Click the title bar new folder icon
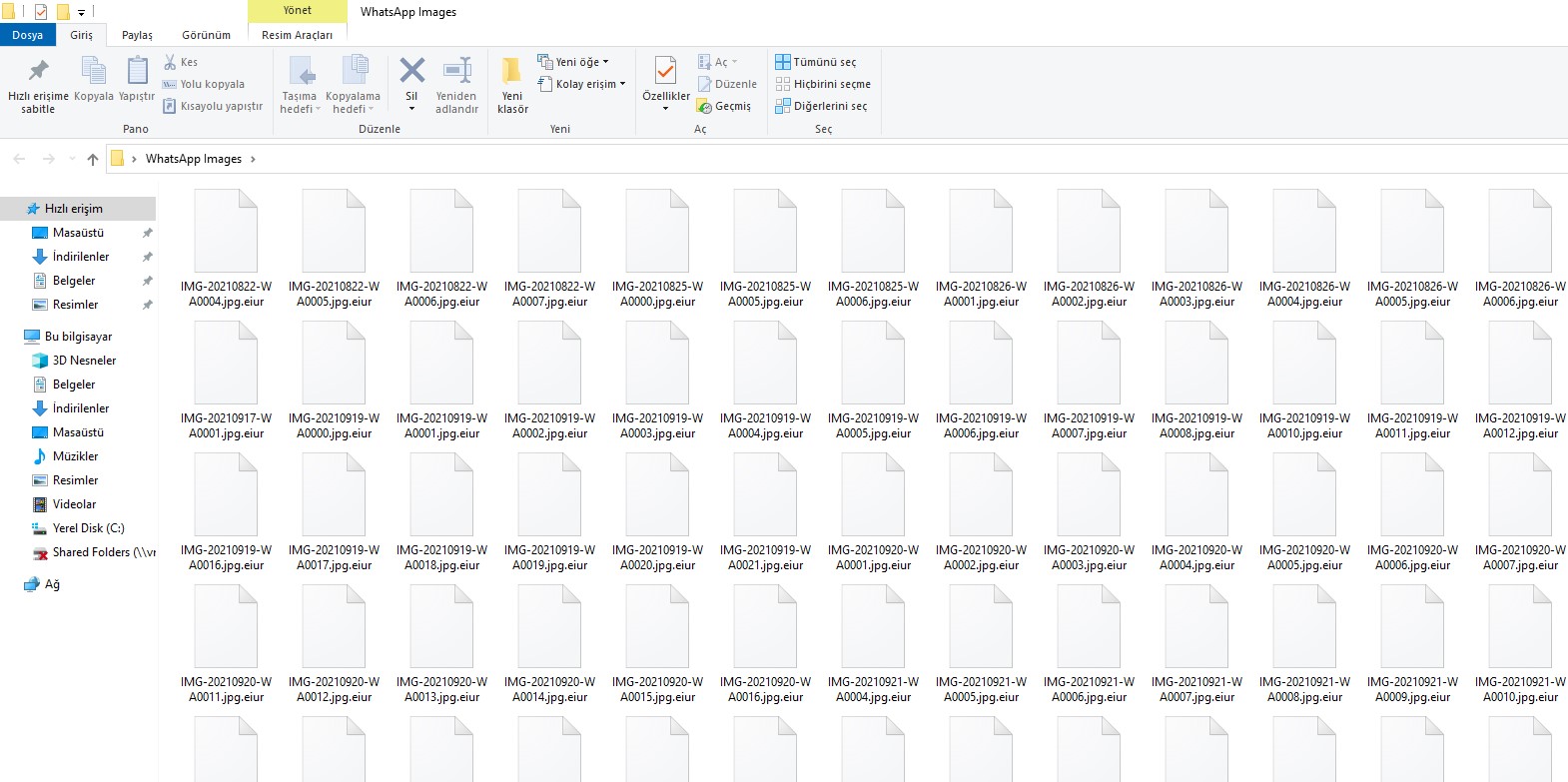Screen dimensions: 1568x782 62,12
